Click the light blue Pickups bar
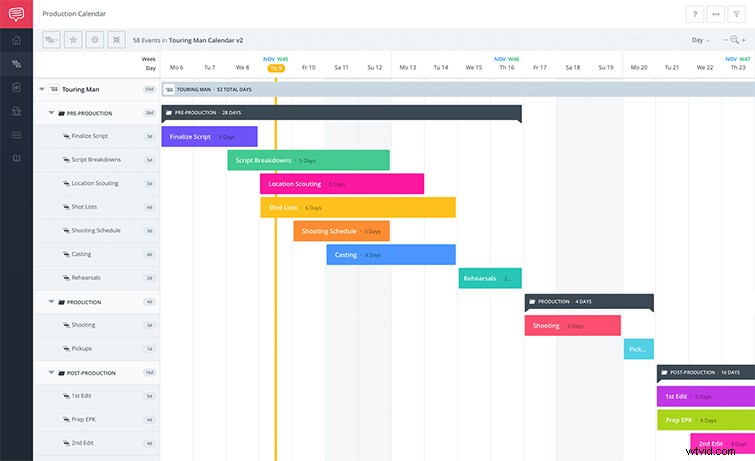Screen dimensions: 755x461 click(x=638, y=349)
